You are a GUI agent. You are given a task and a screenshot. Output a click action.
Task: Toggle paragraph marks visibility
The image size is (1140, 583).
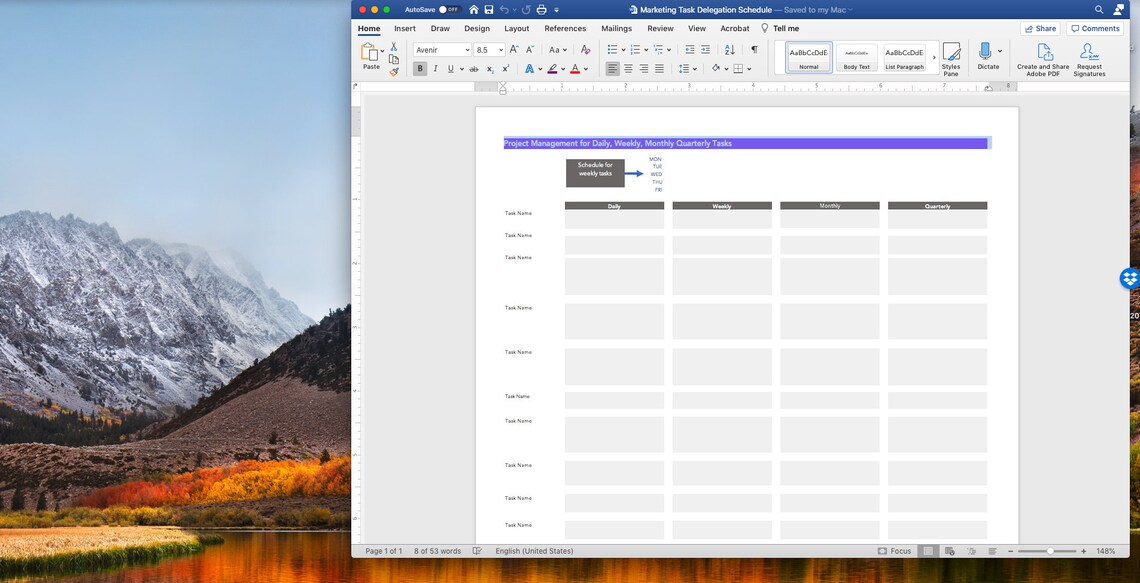pyautogui.click(x=754, y=49)
